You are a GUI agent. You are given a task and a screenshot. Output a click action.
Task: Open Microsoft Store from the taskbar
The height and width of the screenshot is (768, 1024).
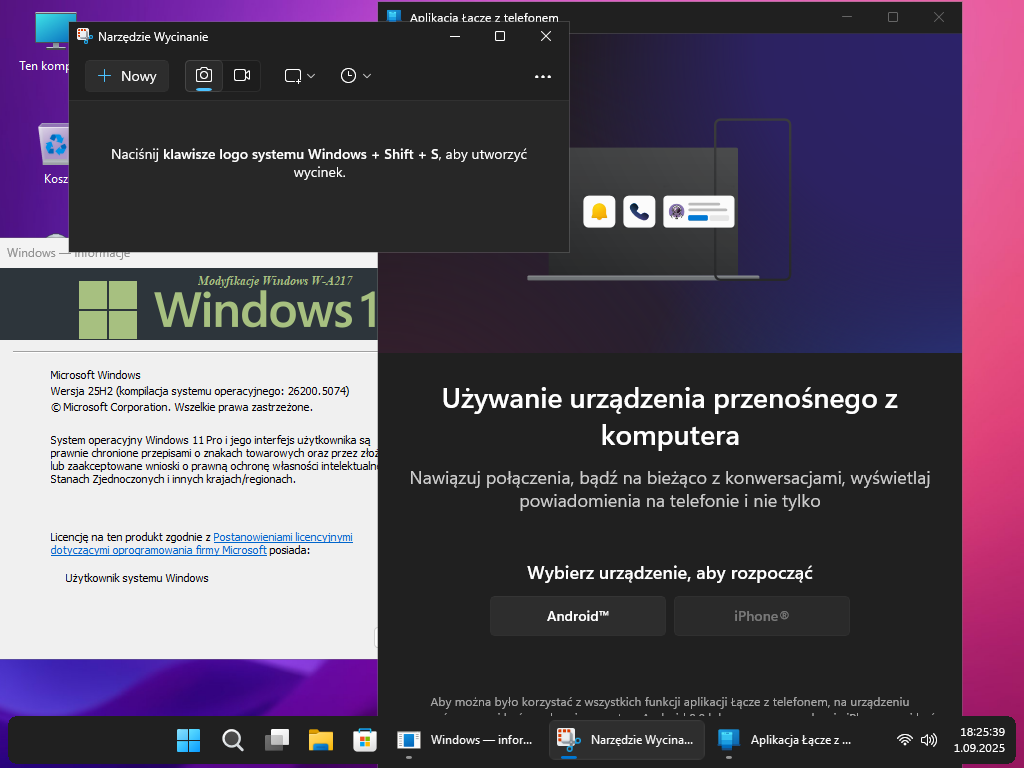click(x=364, y=740)
